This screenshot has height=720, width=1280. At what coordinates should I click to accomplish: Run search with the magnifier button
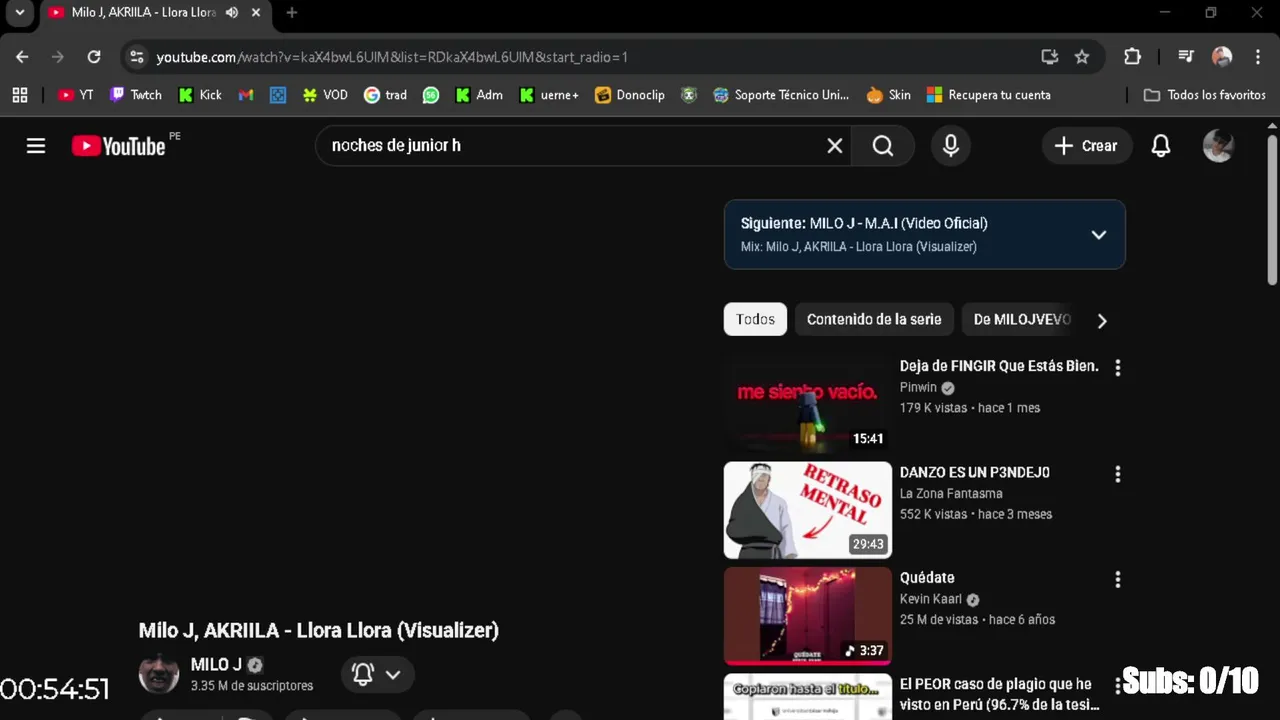883,146
